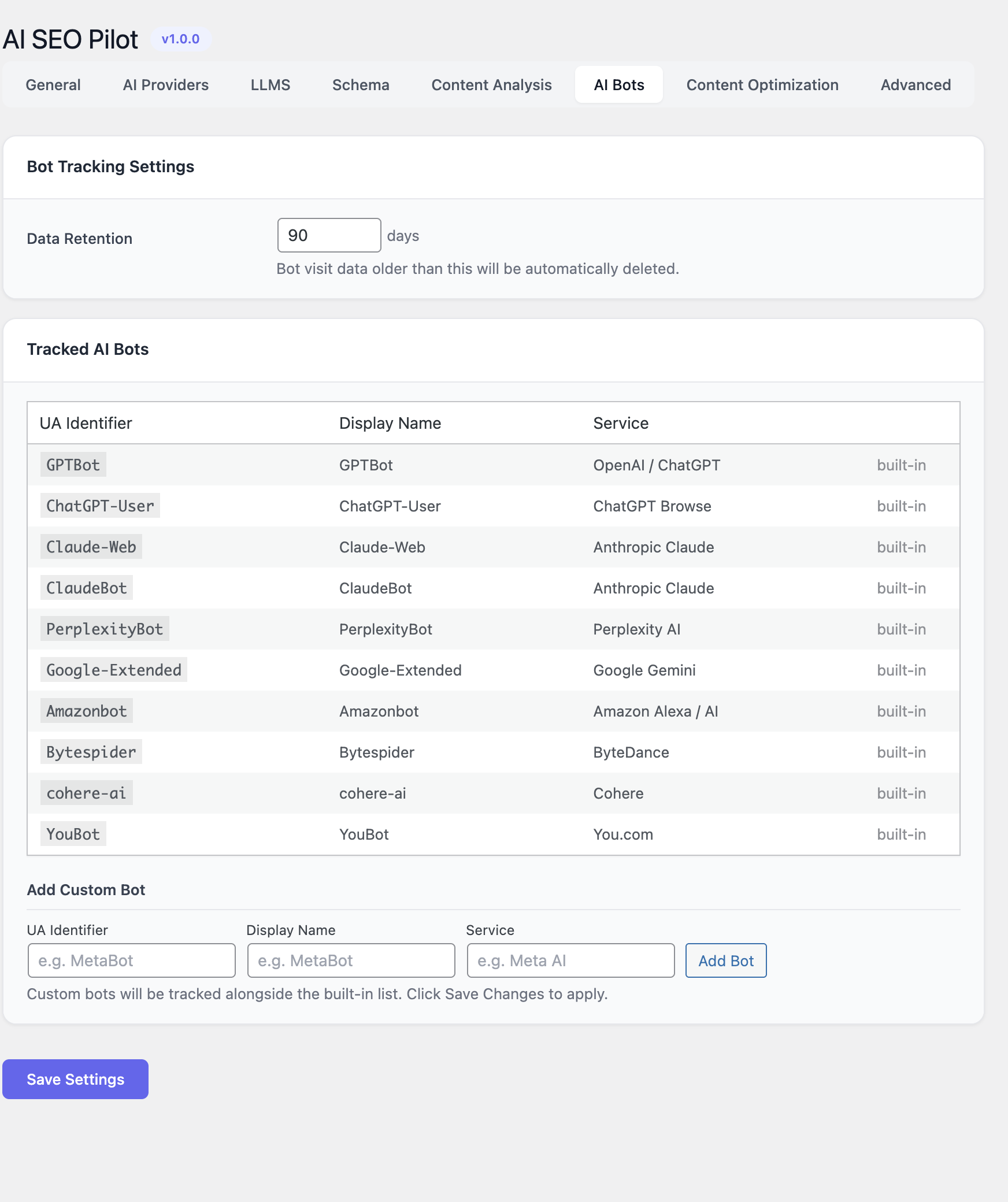Select the GPTBot UA identifier code

click(73, 465)
